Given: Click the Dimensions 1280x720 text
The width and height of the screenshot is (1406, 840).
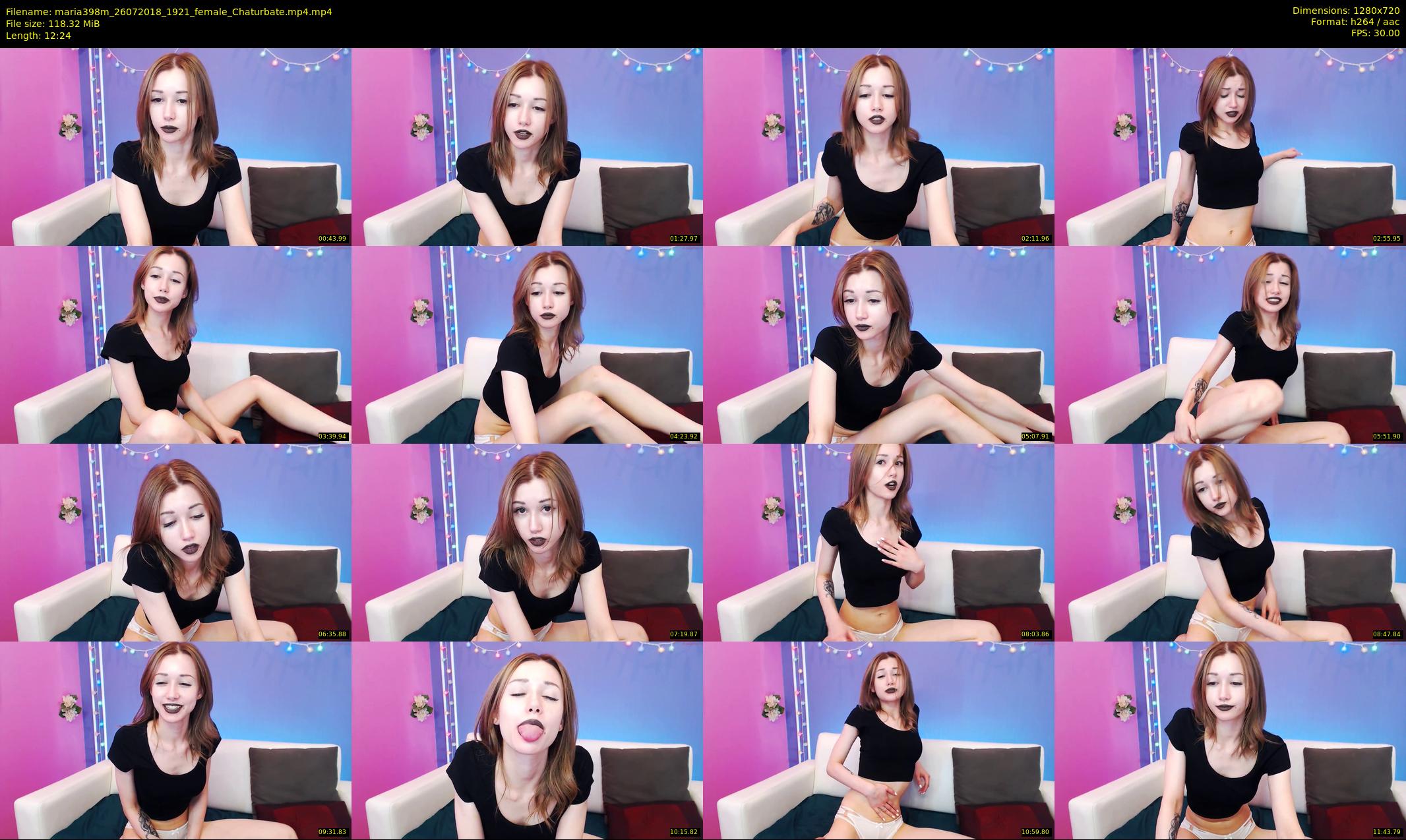Looking at the screenshot, I should pyautogui.click(x=1345, y=11).
